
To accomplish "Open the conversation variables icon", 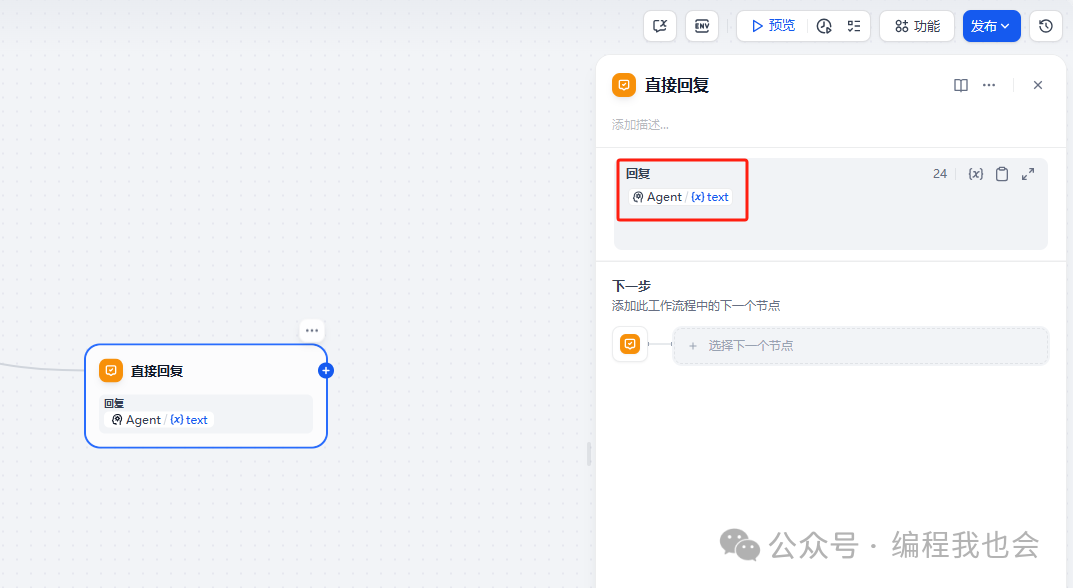I will tap(660, 26).
